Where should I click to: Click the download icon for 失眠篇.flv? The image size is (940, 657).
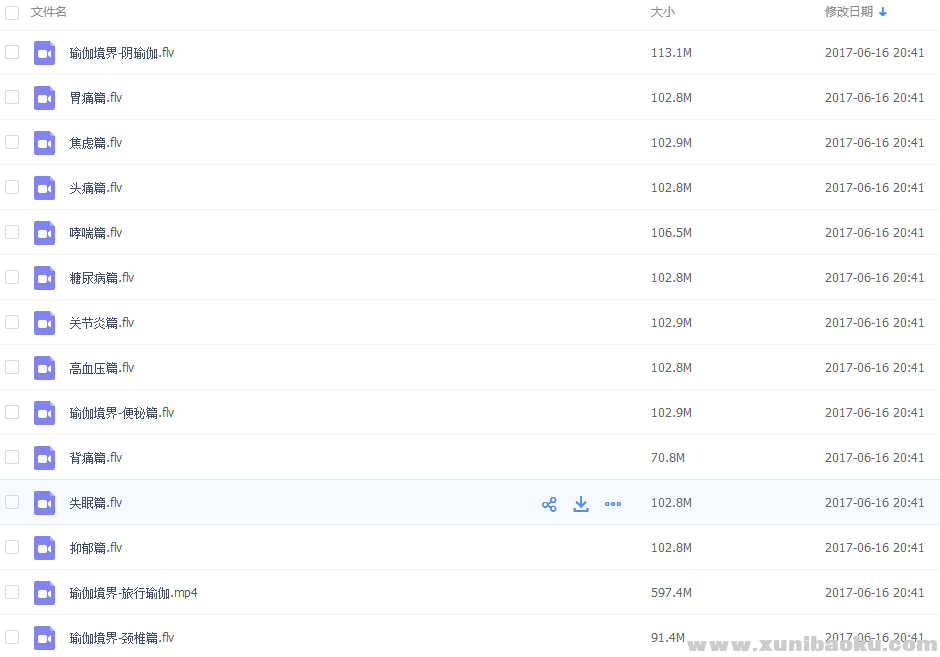581,503
